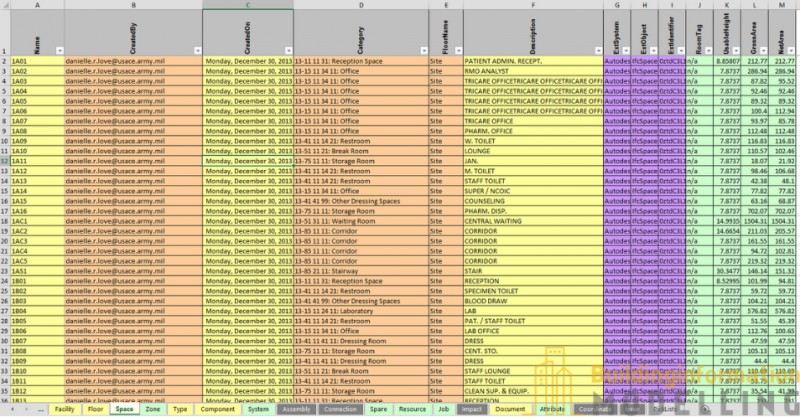Go to the Assembly sheet tab
This screenshot has width=800, height=417.
(x=296, y=409)
